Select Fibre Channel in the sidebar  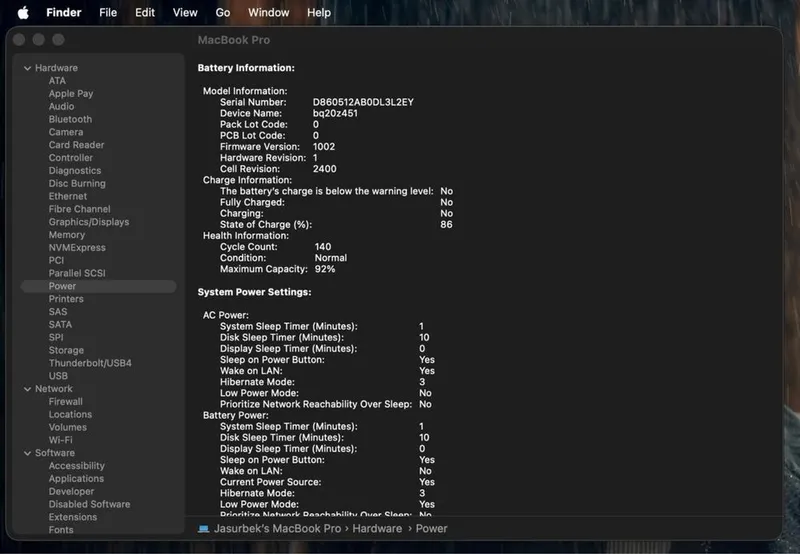coord(80,209)
